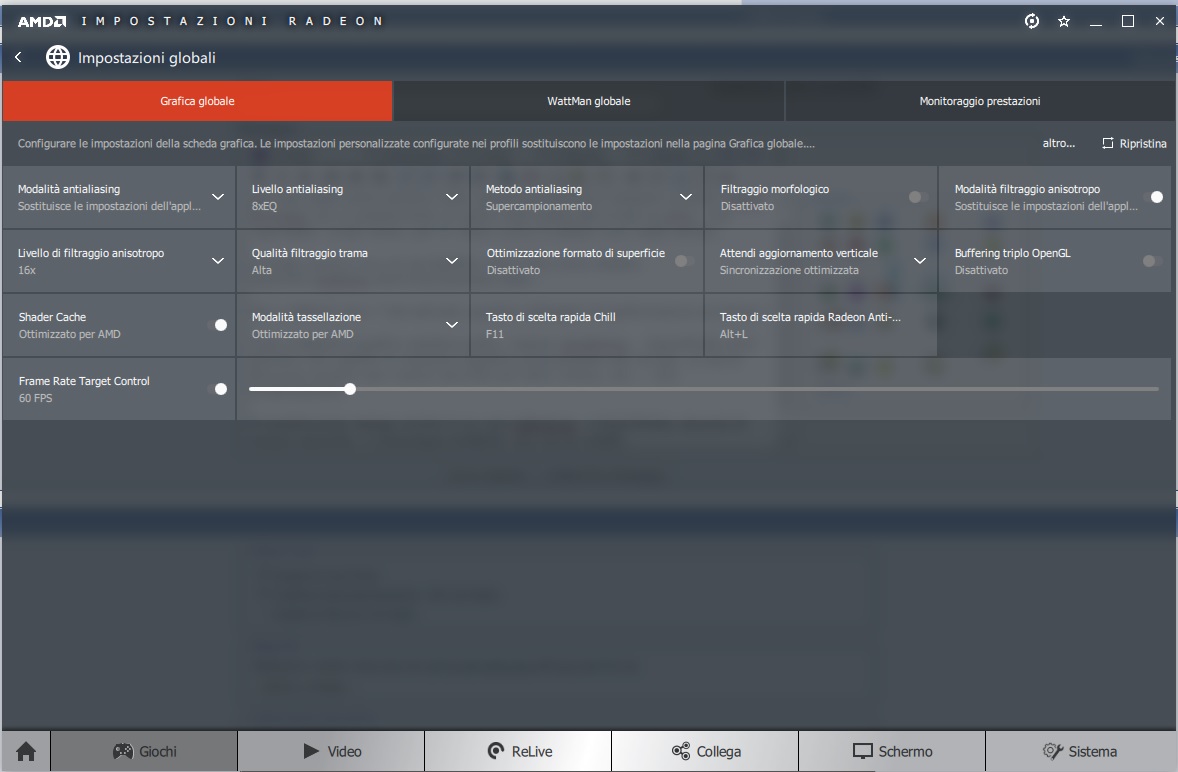1178x772 pixels.
Task: Click the AMD logo in title bar
Action: pyautogui.click(x=42, y=21)
